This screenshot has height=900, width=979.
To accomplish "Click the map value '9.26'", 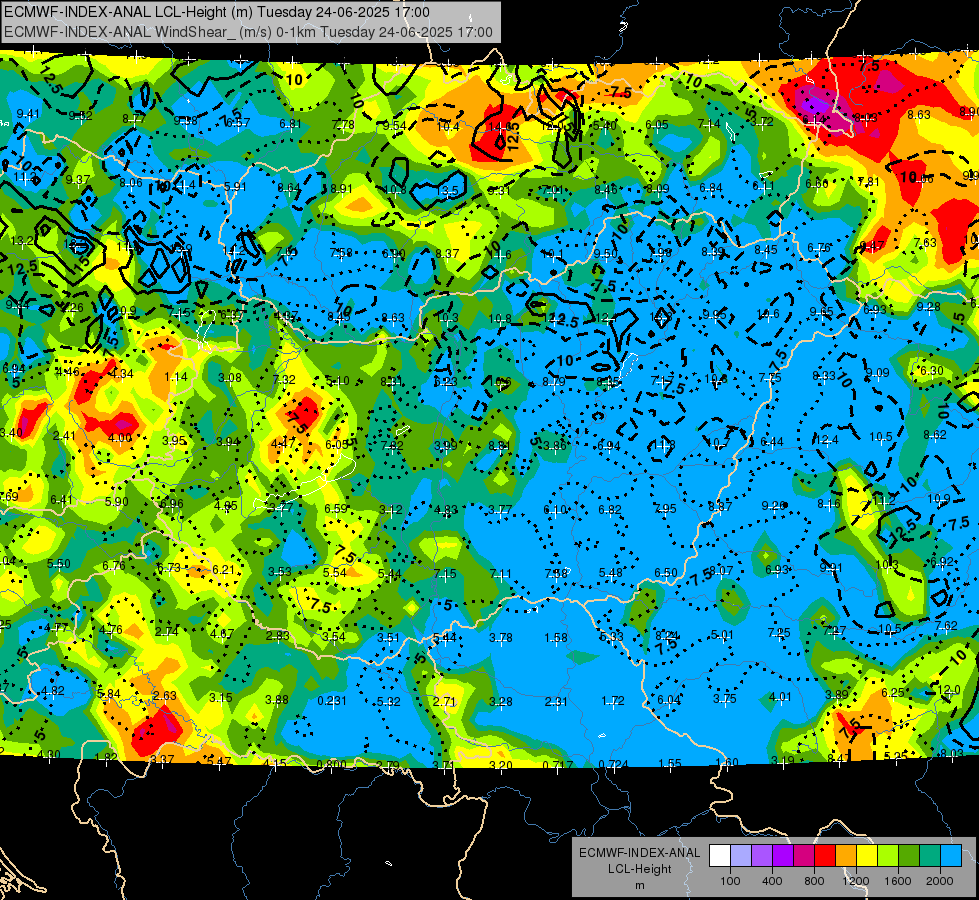I will (773, 506).
